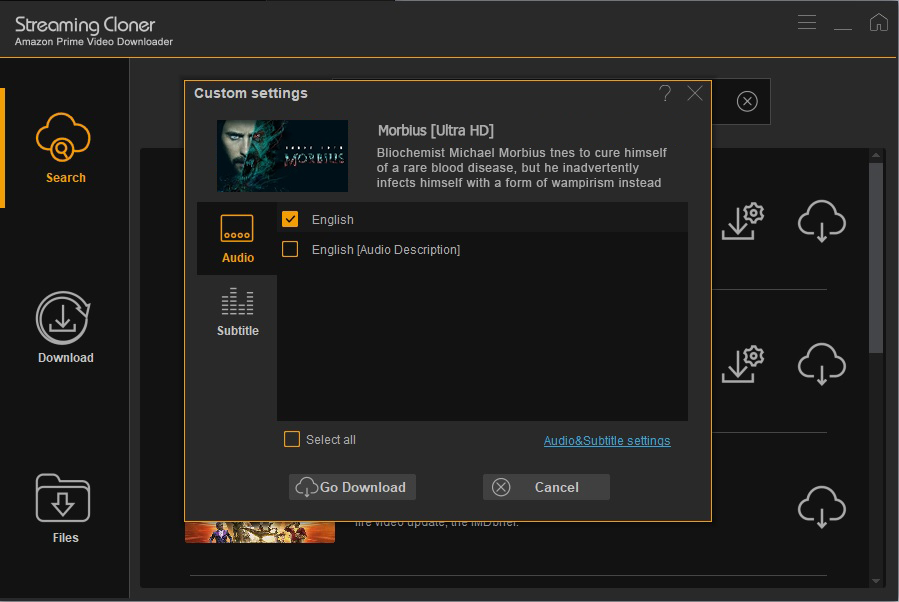
Task: Switch to the Subtitle tab
Action: 237,312
